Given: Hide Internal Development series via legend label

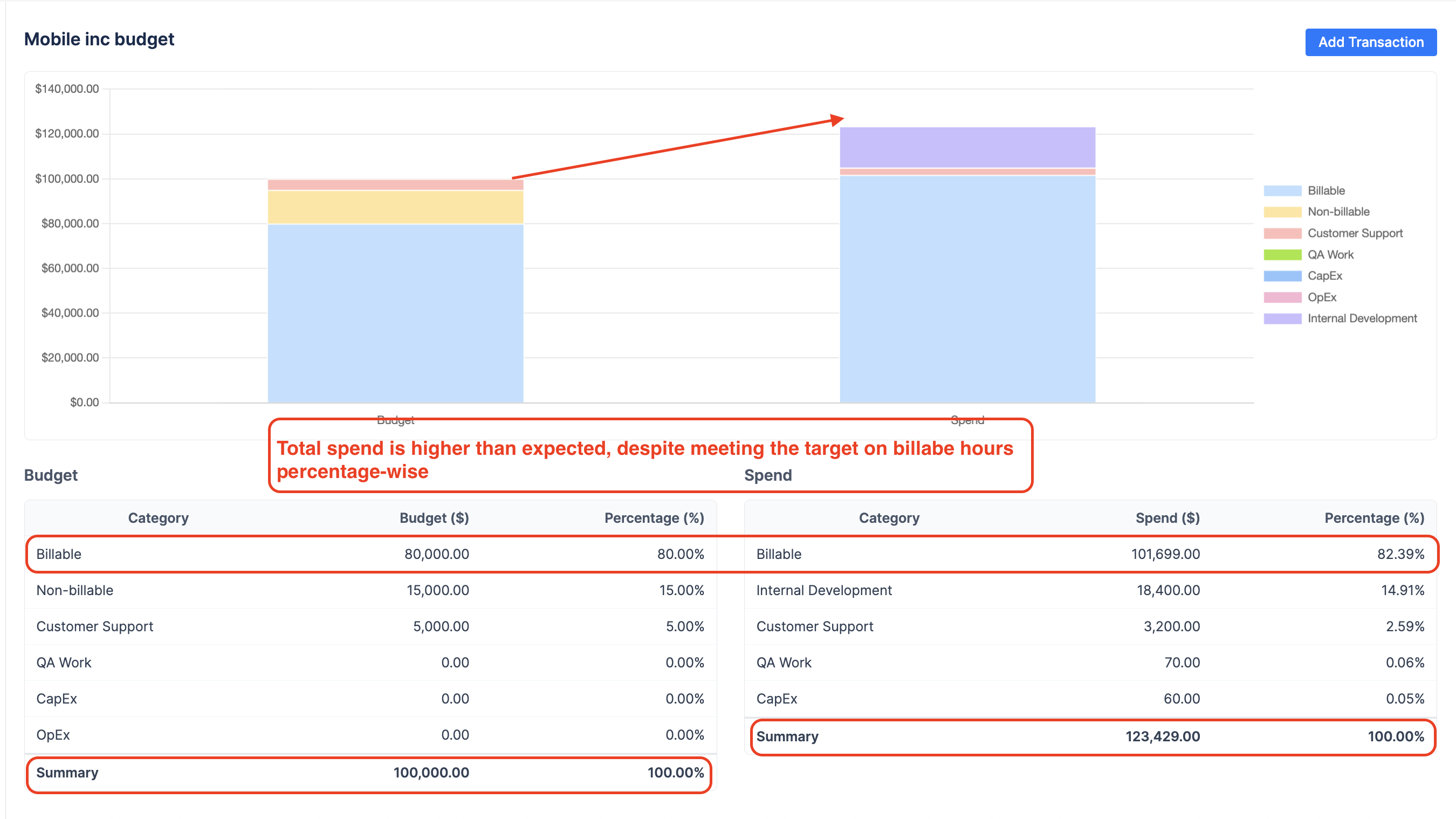Looking at the screenshot, I should [x=1362, y=318].
